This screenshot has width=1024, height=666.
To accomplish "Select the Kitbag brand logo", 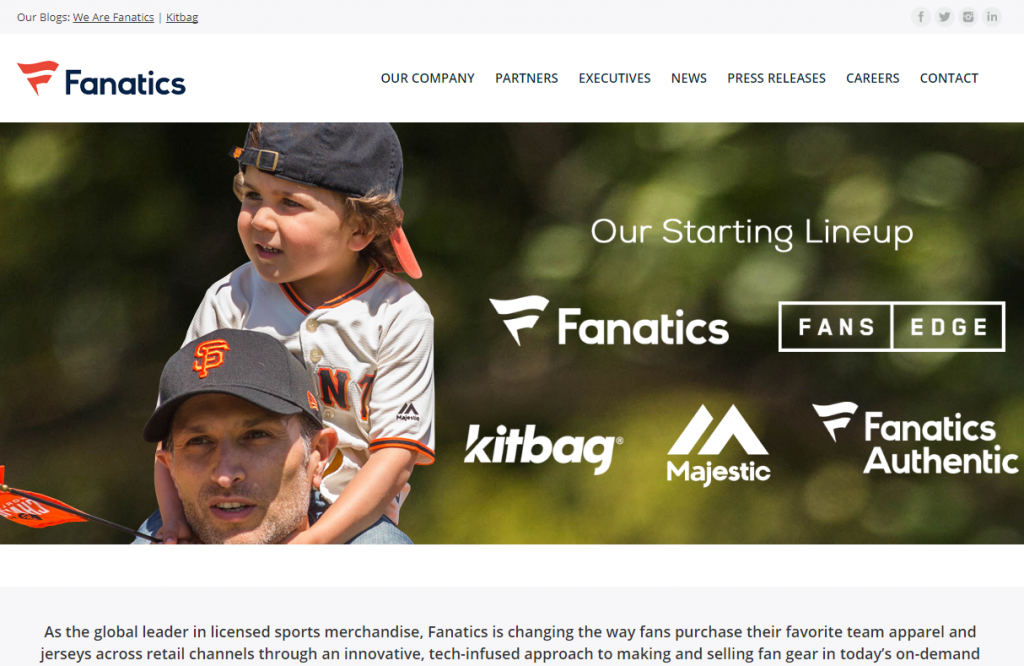I will click(543, 448).
